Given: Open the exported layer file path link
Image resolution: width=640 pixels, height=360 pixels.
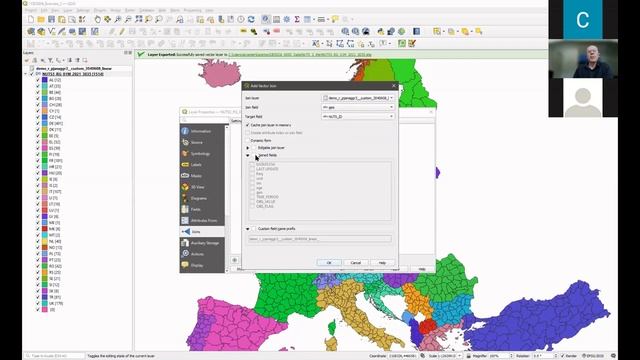Looking at the screenshot, I should click(x=300, y=54).
